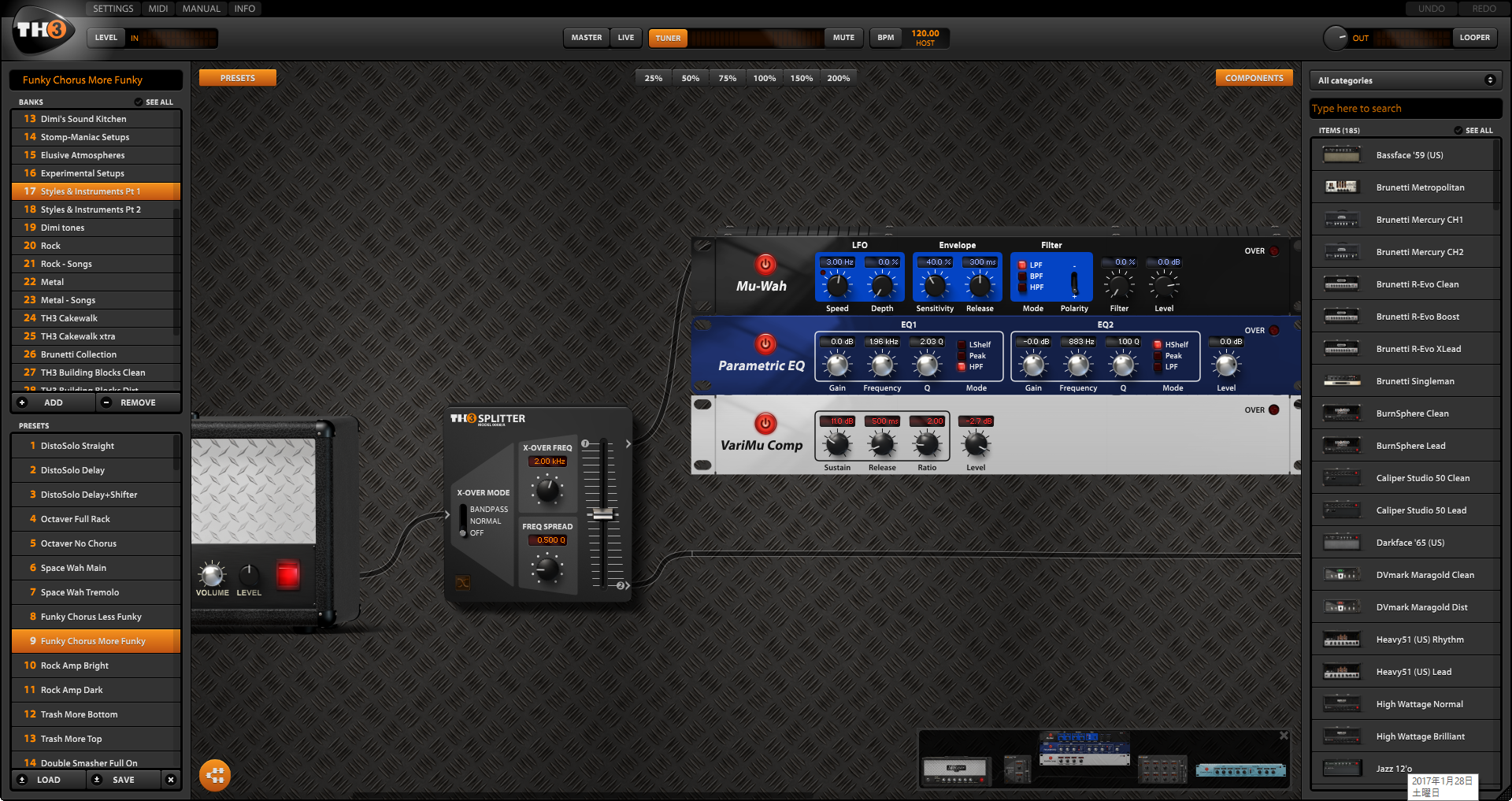Image resolution: width=1512 pixels, height=801 pixels.
Task: Select preset 6 Space Wah Main
Action: tap(96, 568)
